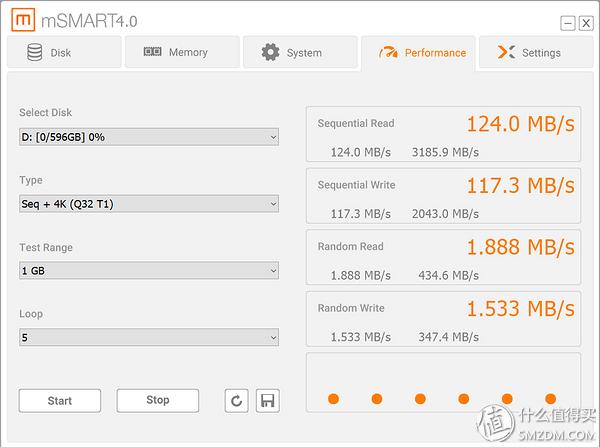Open the Test Range dropdown 1 GB
This screenshot has height=447, width=600.
149,271
